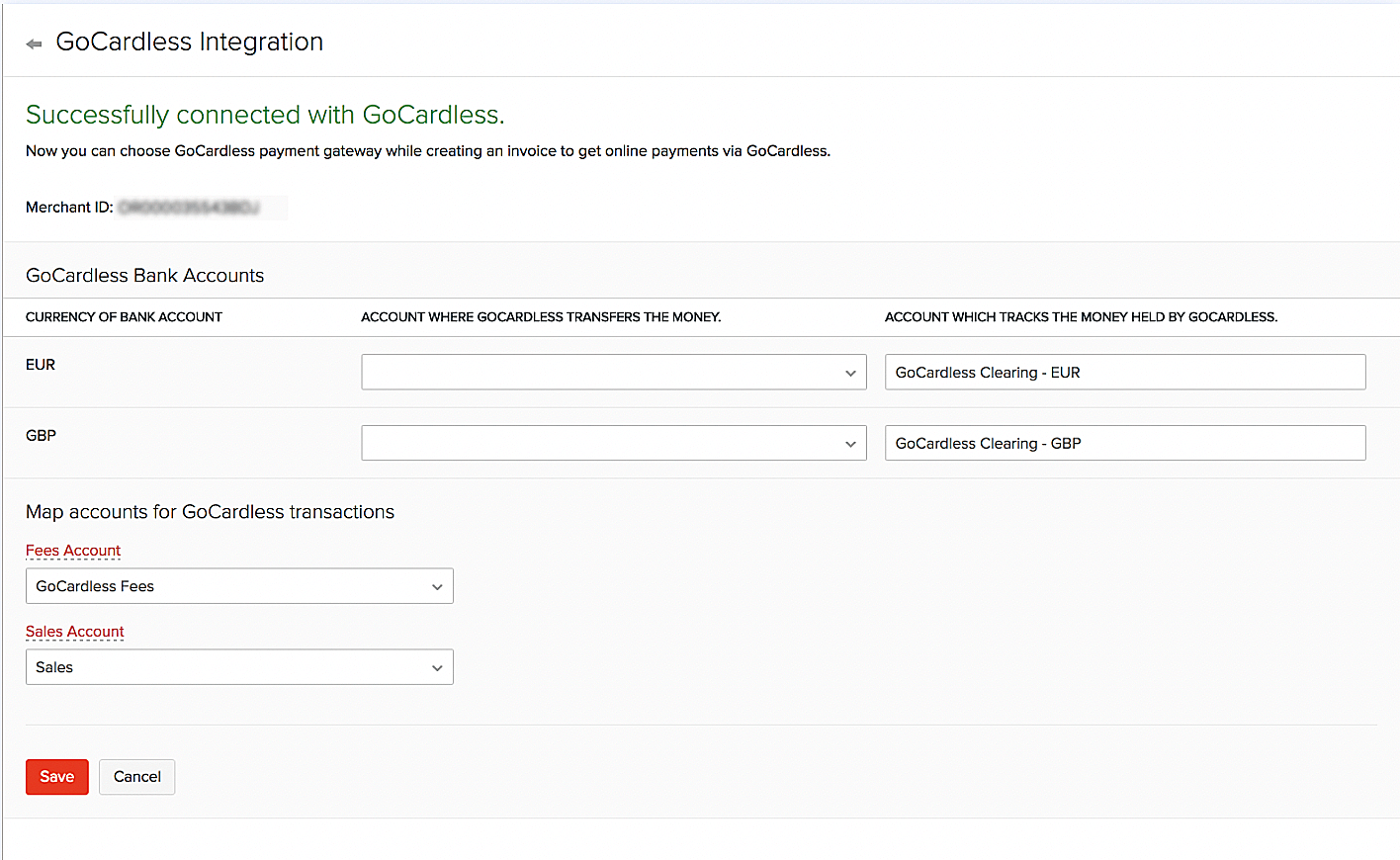Click the blurred Merchant ID value
Viewport: 1400px width, 860px height.
coord(189,208)
